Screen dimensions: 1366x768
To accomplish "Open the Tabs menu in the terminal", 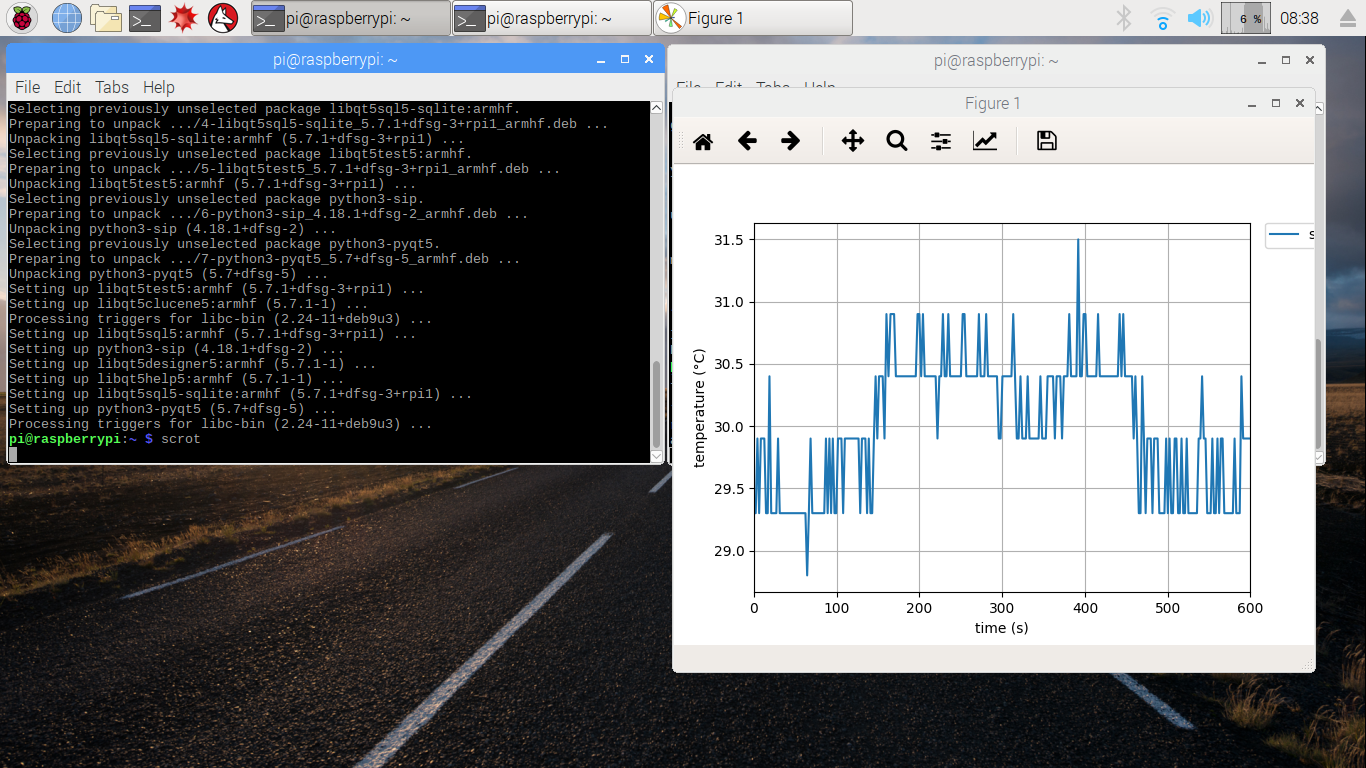I will click(x=111, y=87).
